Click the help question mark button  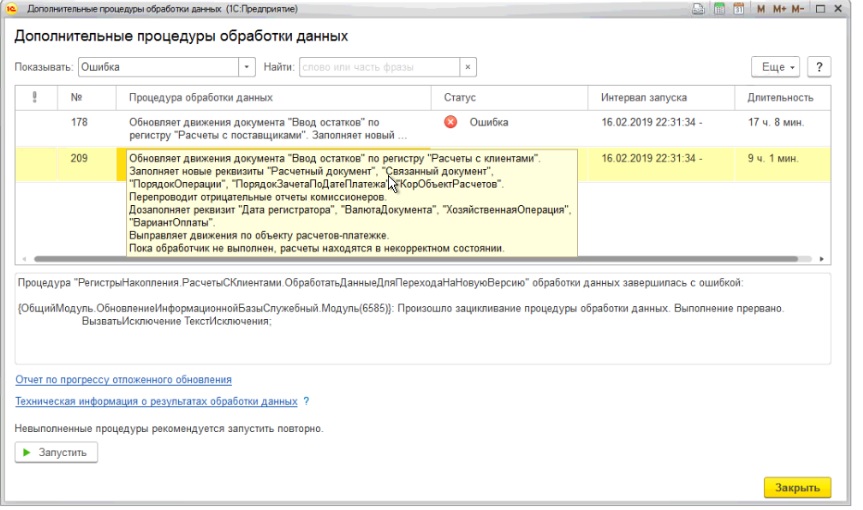820,67
